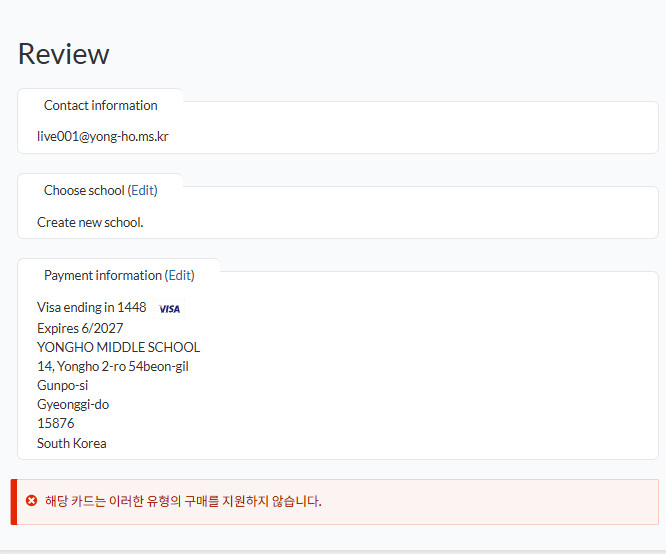Viewport: 666px width, 554px height.
Task: Click the country line South Korea
Action: point(71,443)
